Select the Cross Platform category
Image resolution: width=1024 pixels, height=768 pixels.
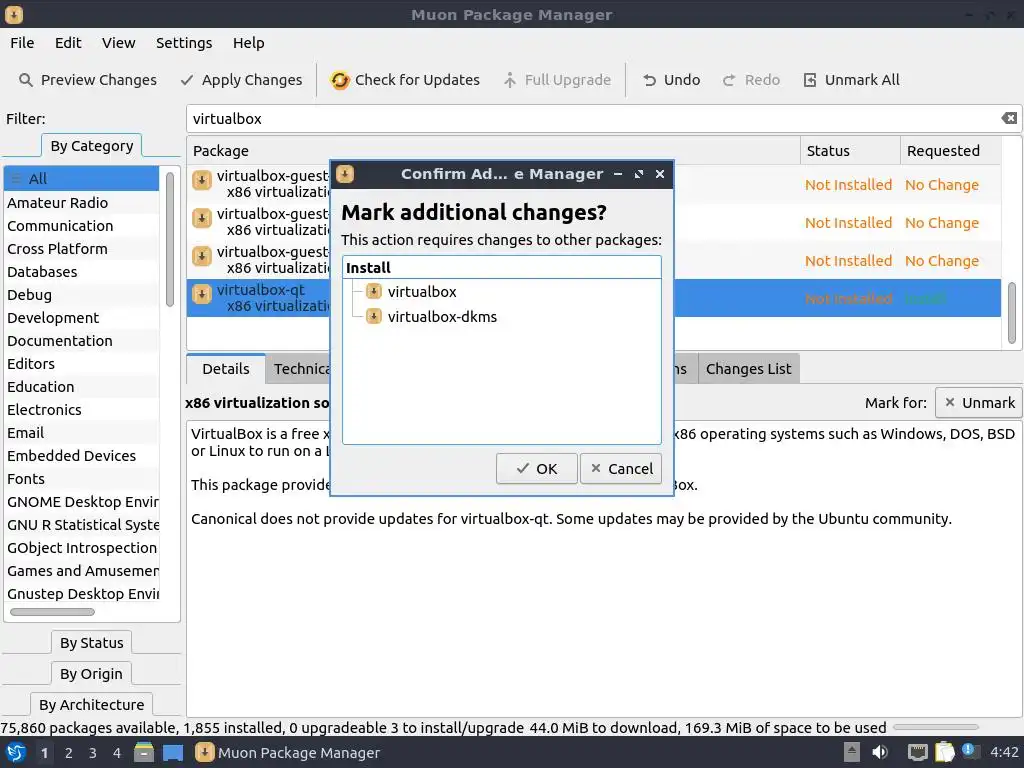pyautogui.click(x=82, y=249)
